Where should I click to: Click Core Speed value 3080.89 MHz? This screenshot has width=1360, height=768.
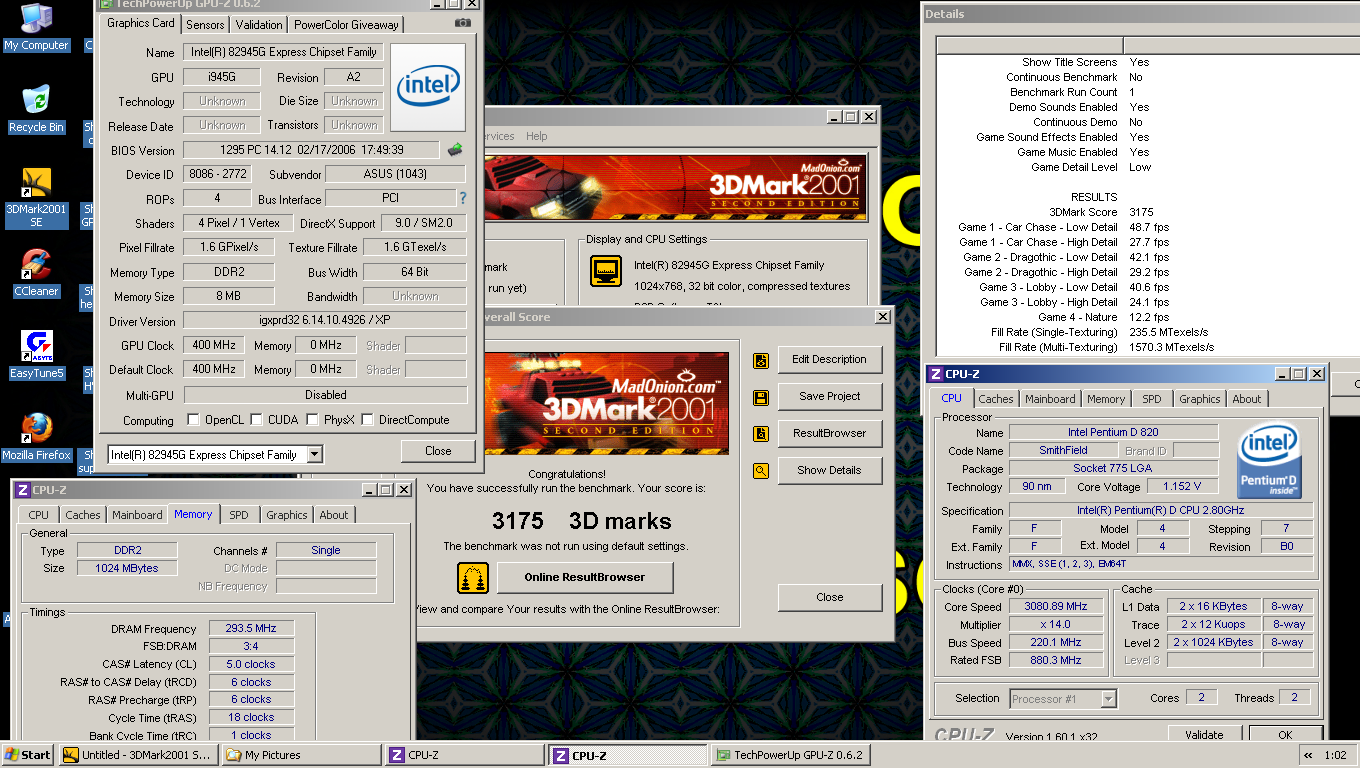pos(1055,607)
